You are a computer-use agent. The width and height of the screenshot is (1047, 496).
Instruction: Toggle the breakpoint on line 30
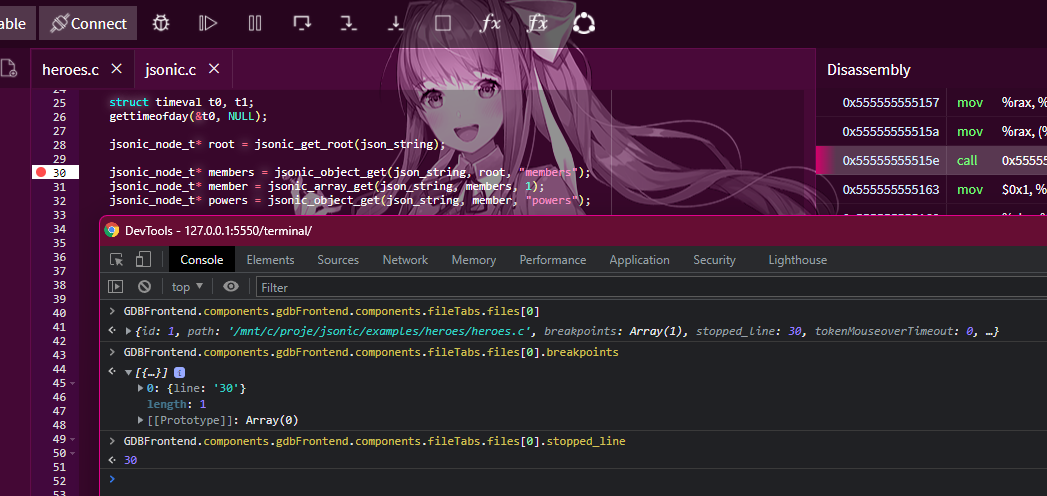(40, 172)
